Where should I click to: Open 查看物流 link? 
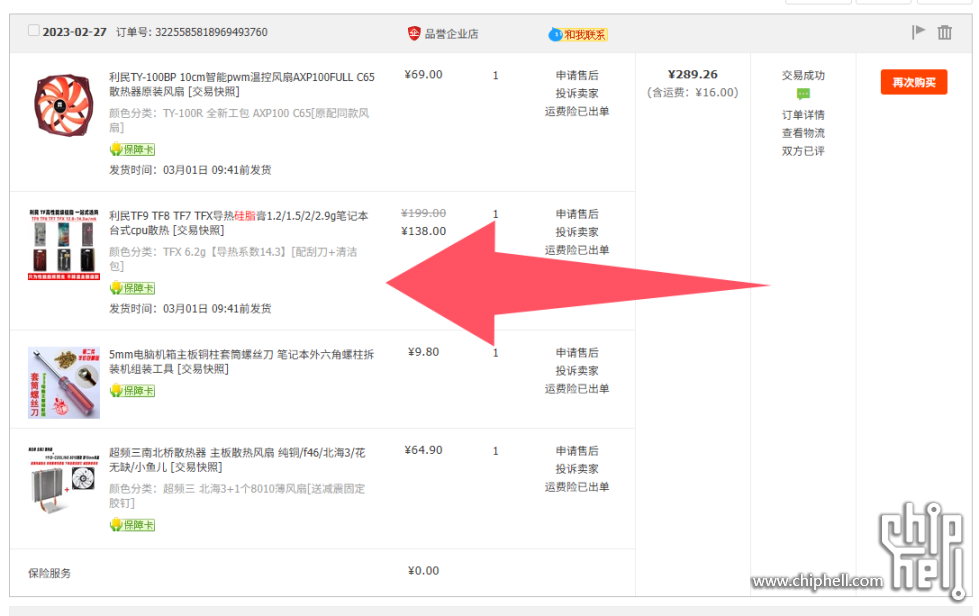pos(803,133)
